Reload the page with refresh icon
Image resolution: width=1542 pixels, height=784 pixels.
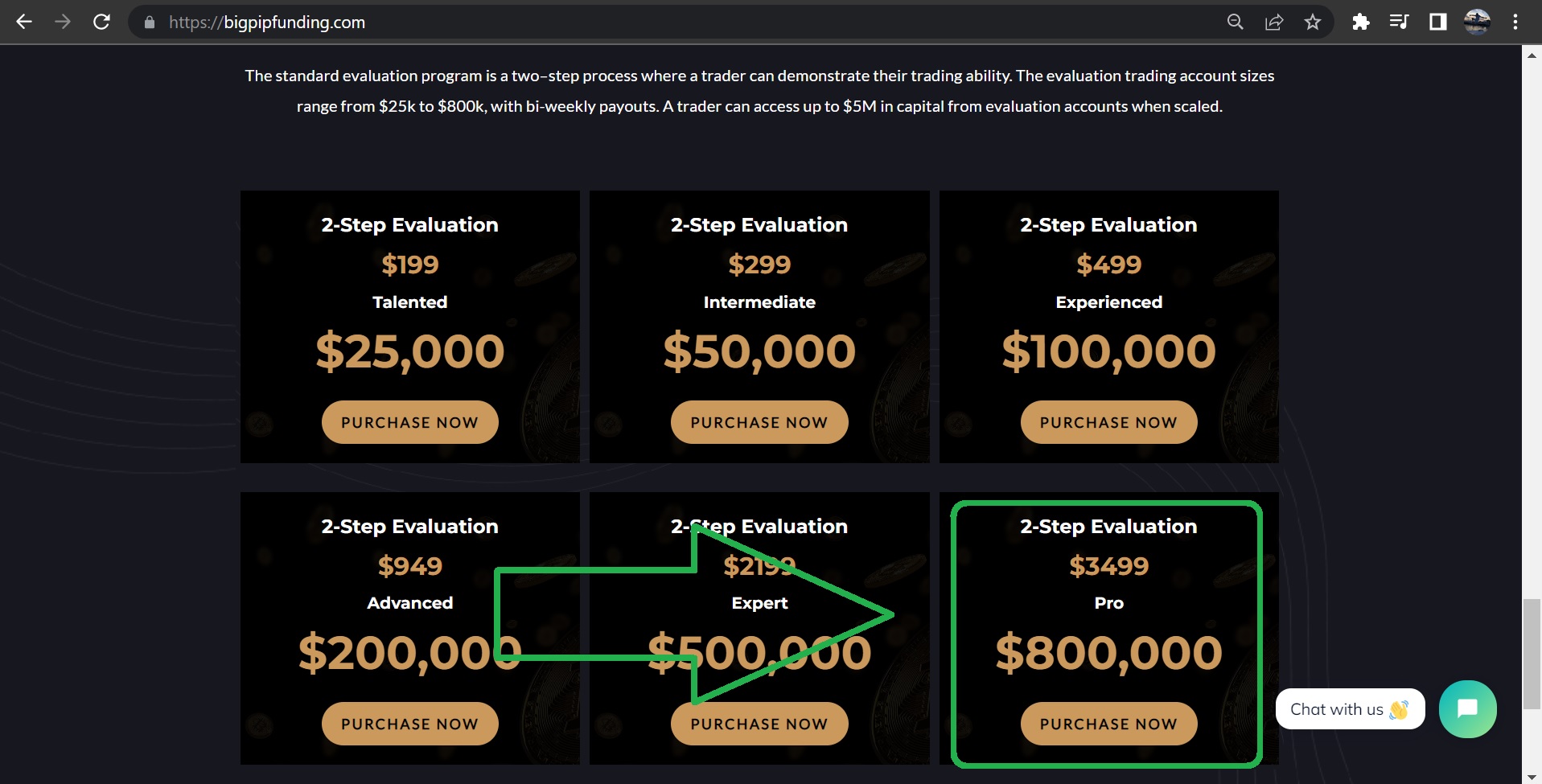tap(101, 22)
